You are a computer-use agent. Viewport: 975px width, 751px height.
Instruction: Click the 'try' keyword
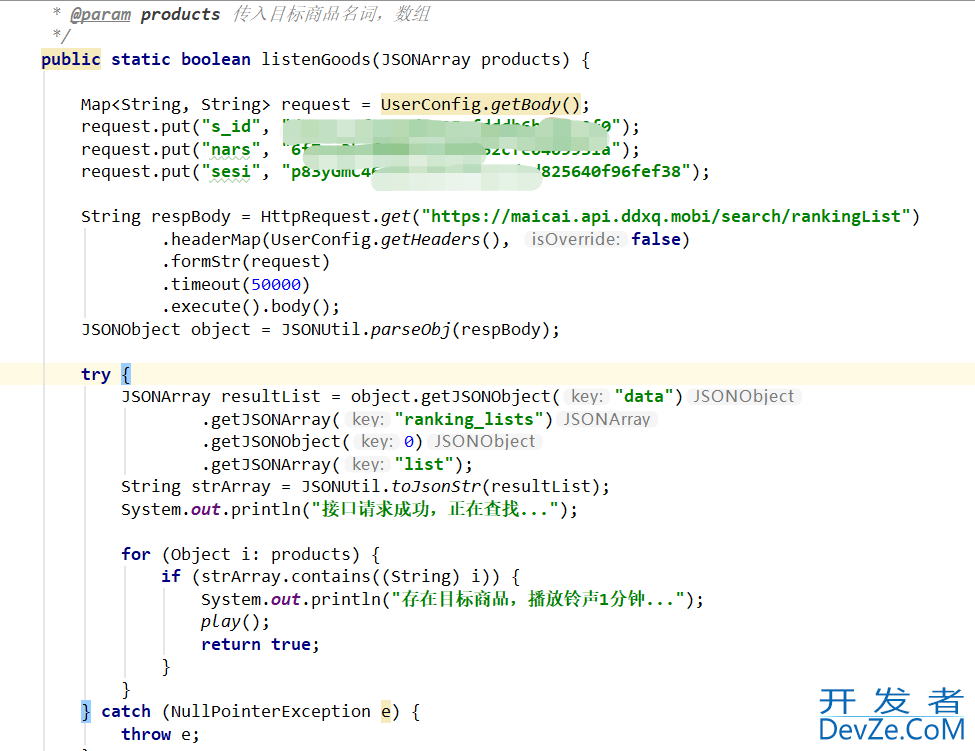(96, 374)
